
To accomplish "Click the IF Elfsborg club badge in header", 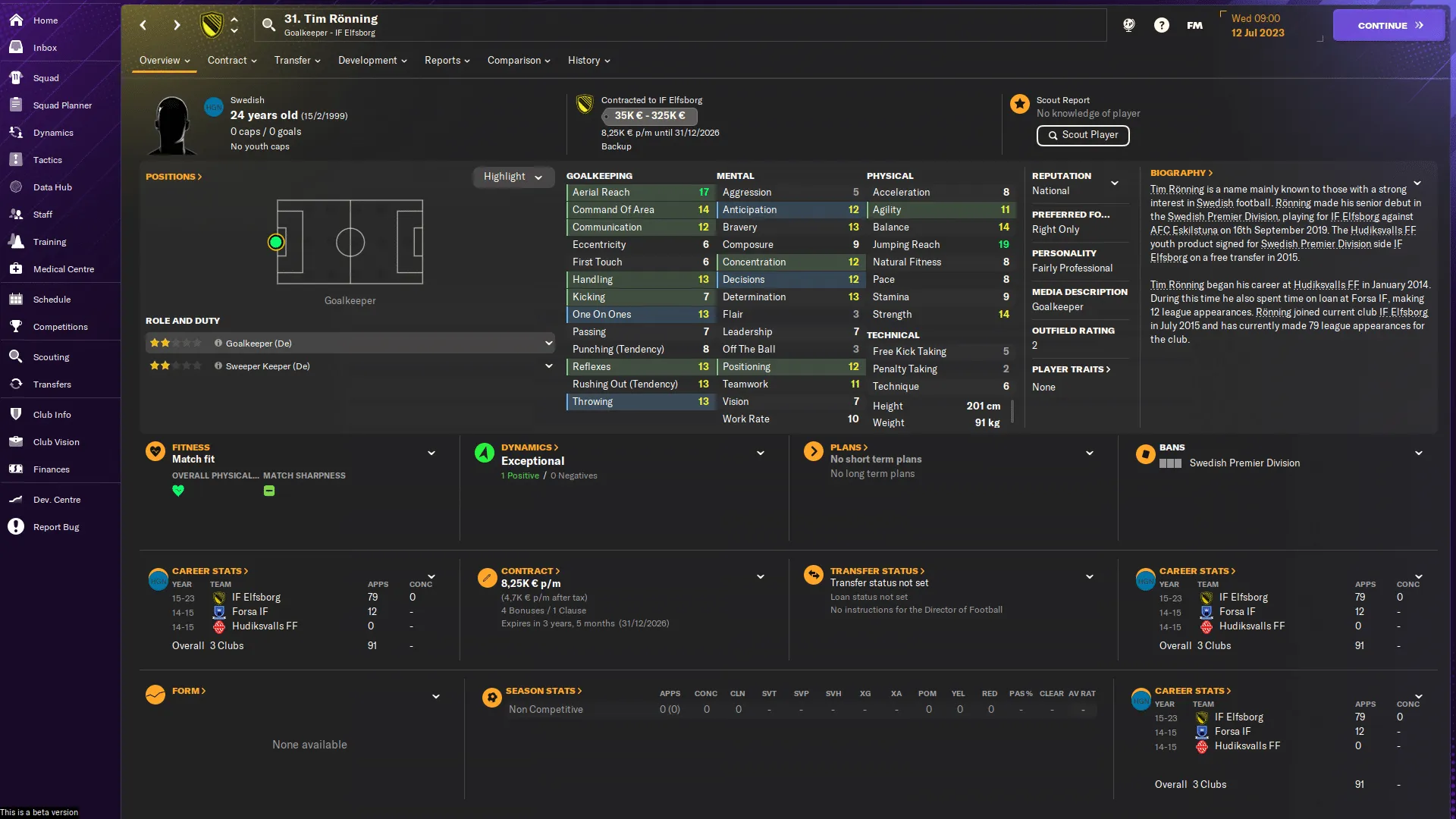I will pos(212,25).
